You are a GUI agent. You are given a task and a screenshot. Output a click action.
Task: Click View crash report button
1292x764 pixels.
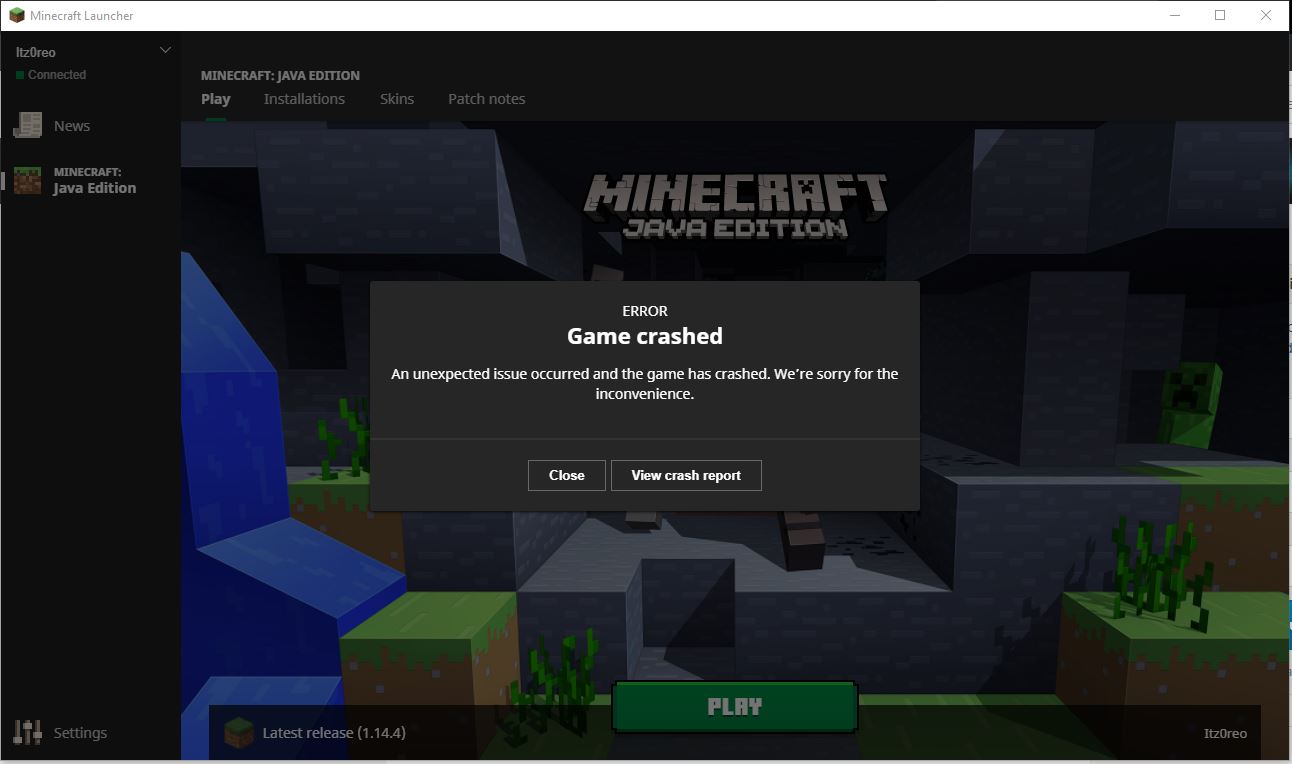tap(686, 475)
